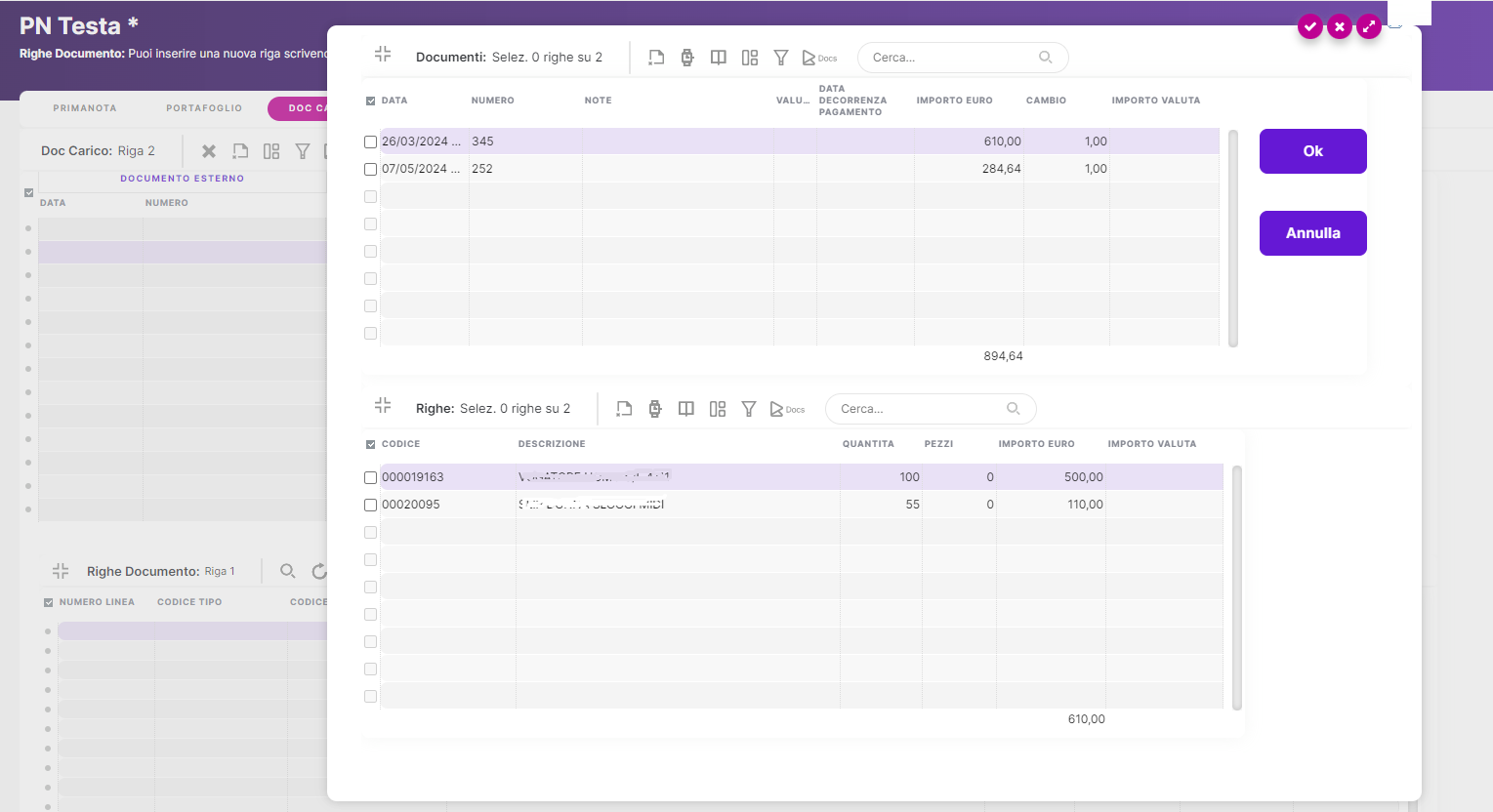Open the filter funnel in the Doc Carico toolbar

(x=303, y=151)
